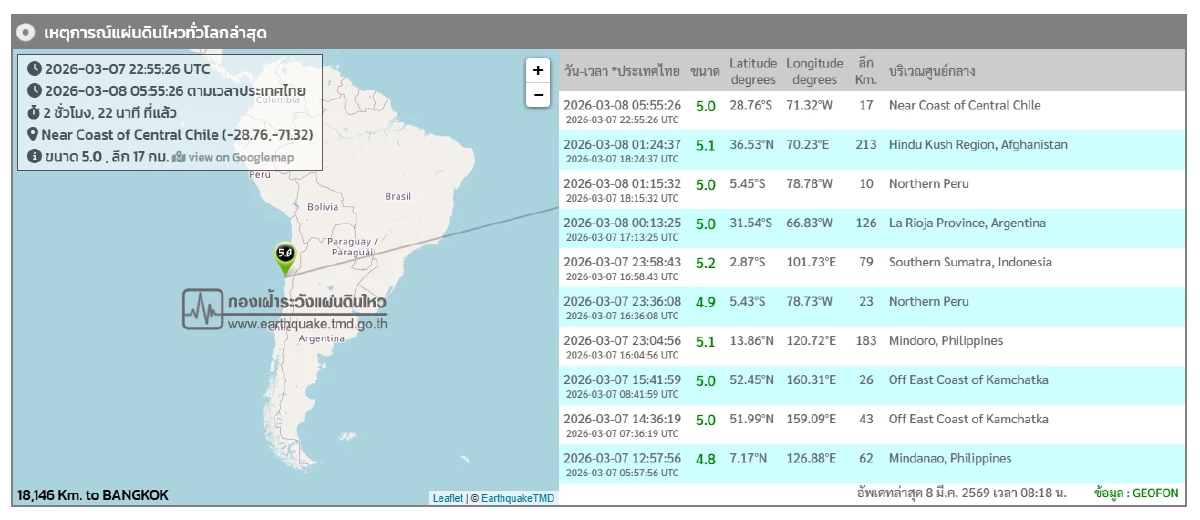Click the map icon before 'view on Googlemap'
1200x520 pixels.
point(179,157)
